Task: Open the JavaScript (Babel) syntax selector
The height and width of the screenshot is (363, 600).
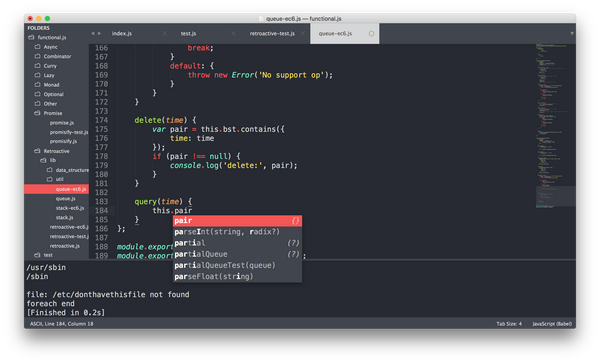Action: 552,324
